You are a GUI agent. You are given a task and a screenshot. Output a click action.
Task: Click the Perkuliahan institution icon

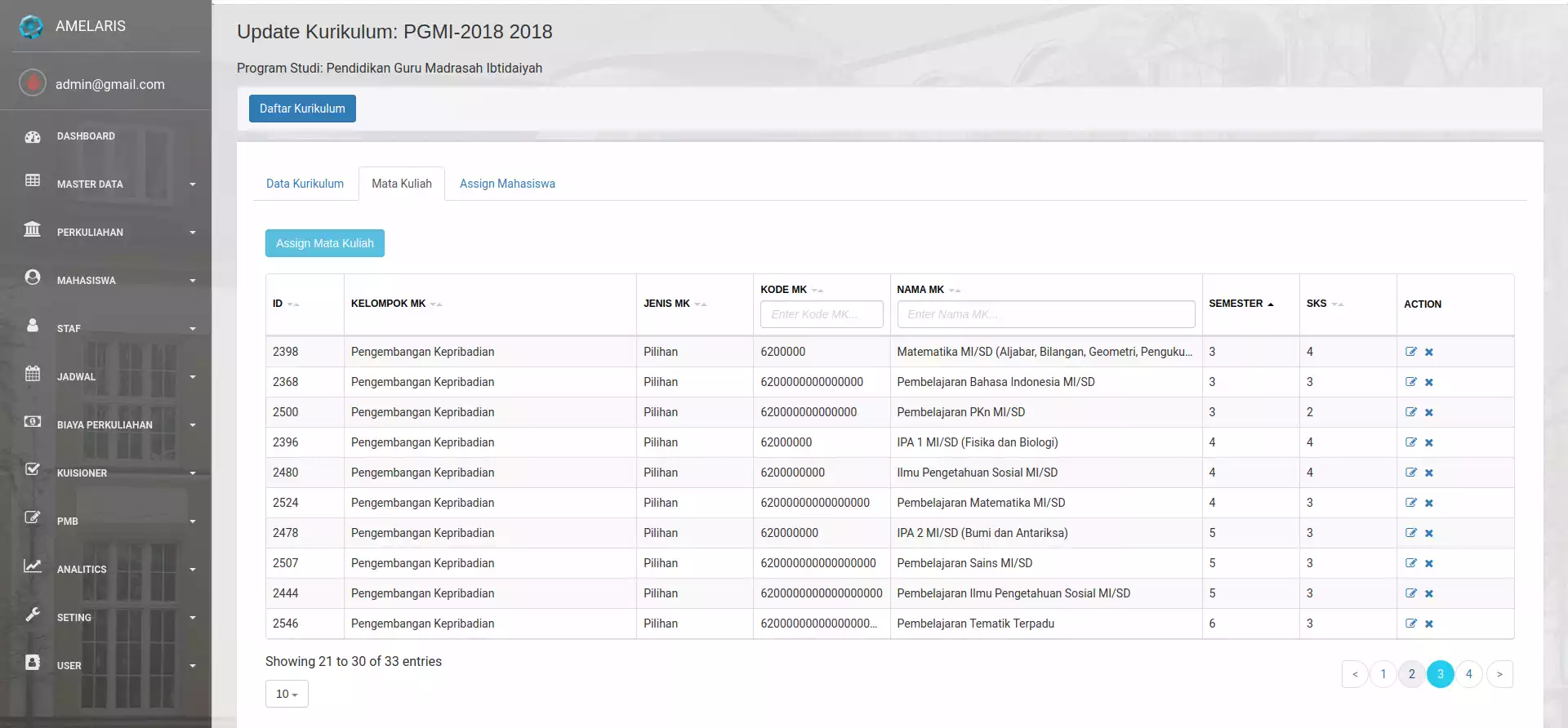pos(33,229)
